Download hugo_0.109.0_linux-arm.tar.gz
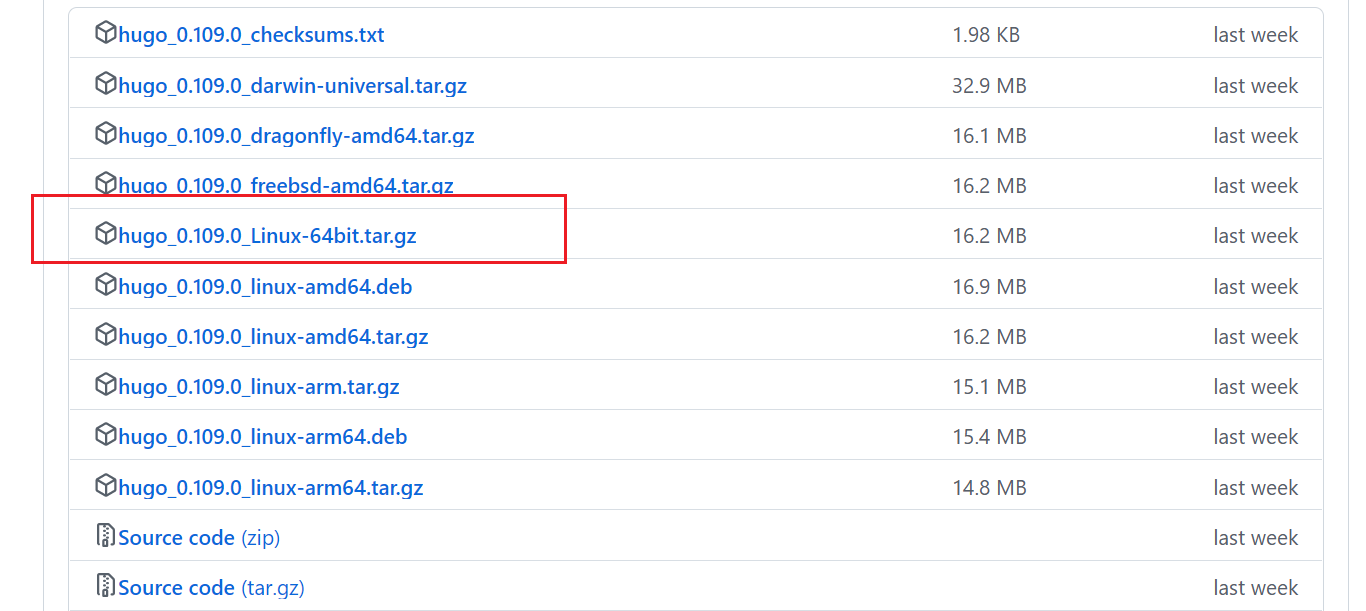This screenshot has height=611, width=1366. click(x=259, y=387)
